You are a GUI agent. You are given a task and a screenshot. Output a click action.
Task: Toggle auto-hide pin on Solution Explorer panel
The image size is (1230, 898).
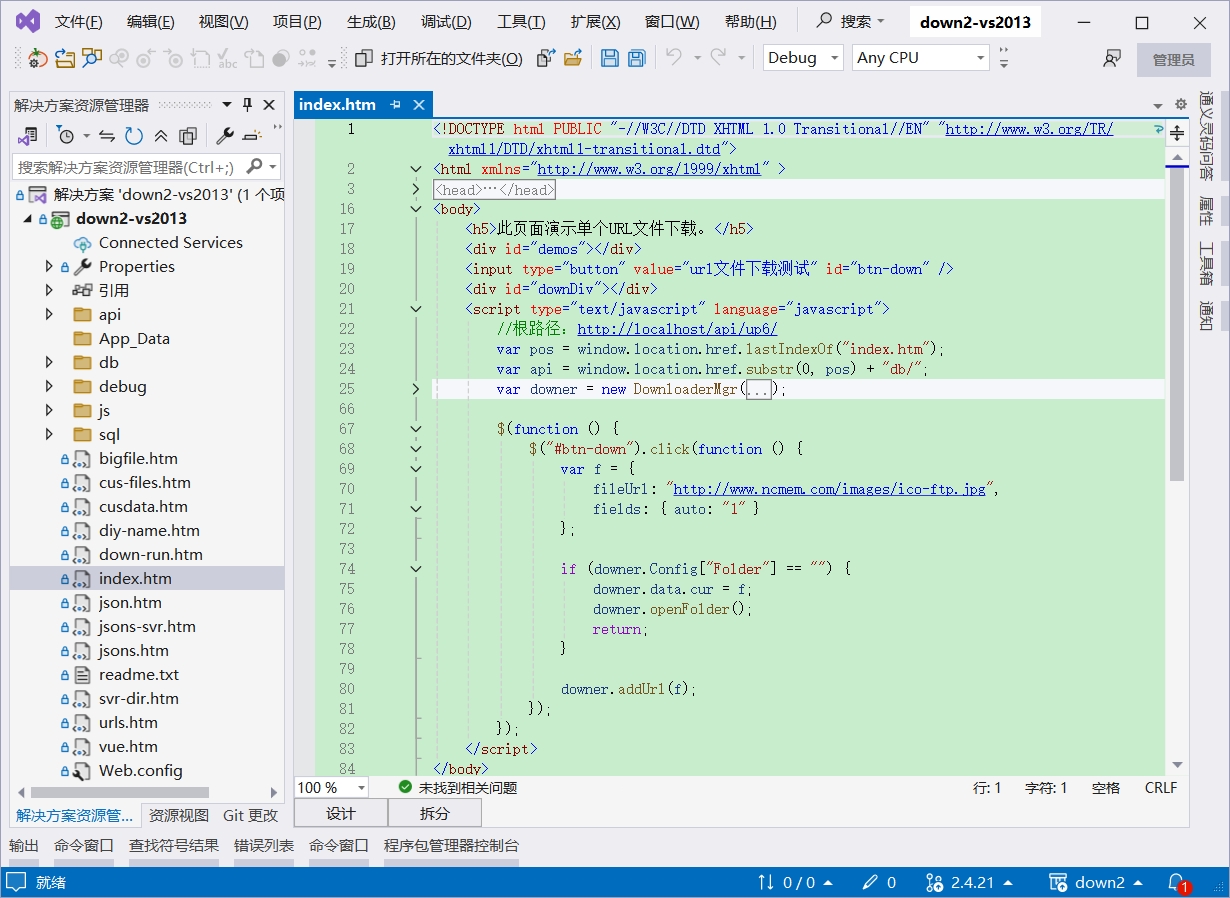[247, 105]
